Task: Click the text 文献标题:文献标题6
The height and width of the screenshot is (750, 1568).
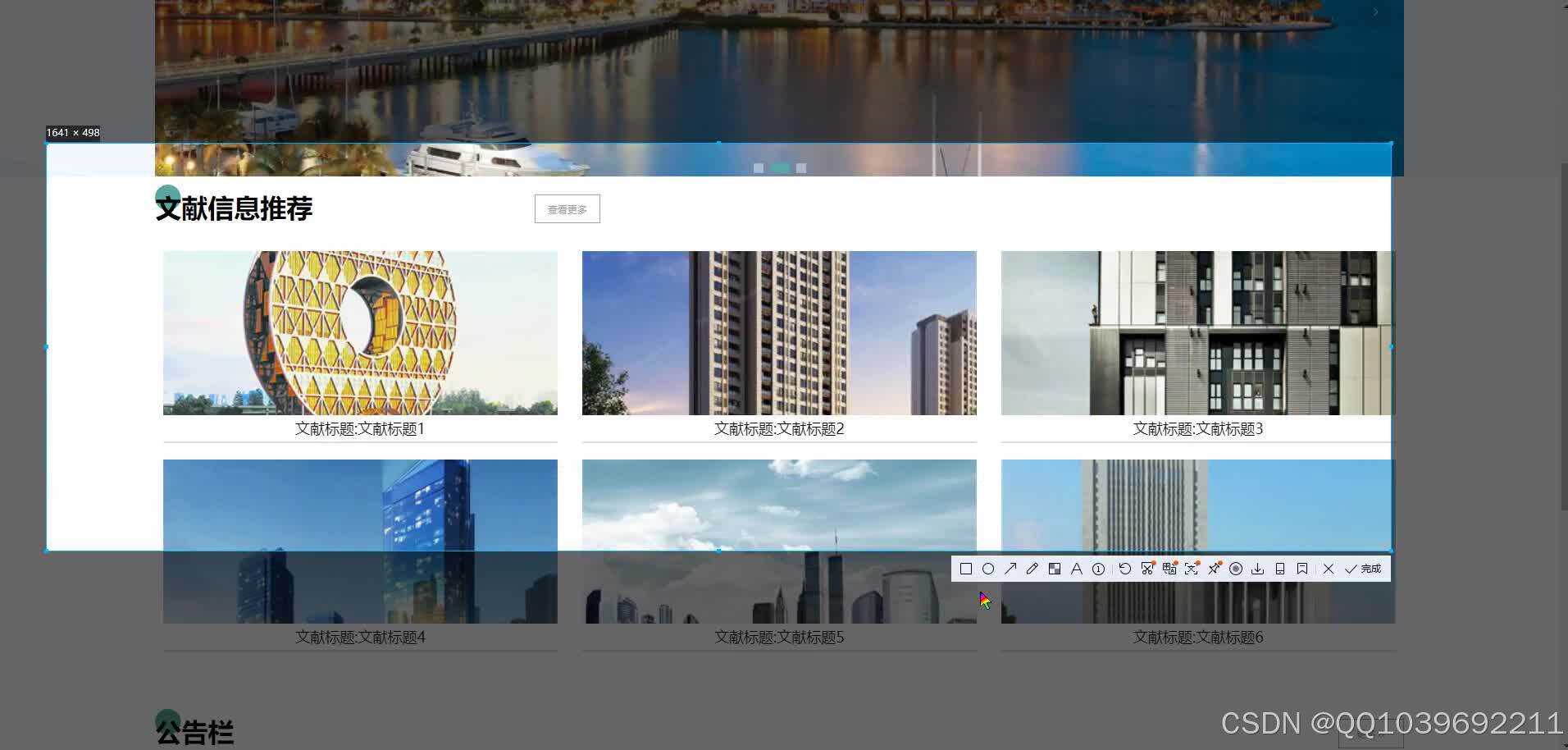Action: click(x=1198, y=638)
